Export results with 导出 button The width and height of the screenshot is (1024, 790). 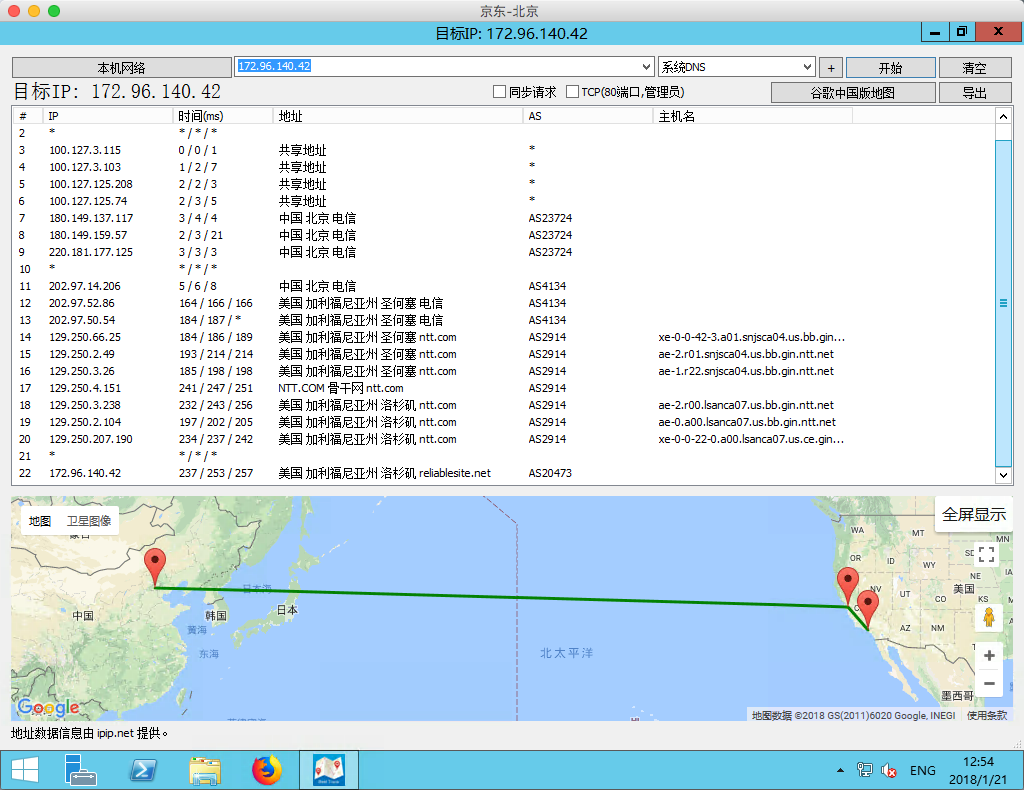[x=974, y=93]
